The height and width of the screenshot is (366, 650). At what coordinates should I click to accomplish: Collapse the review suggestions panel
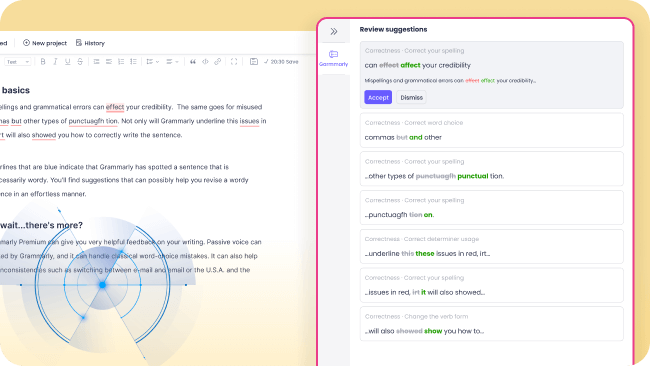[334, 31]
